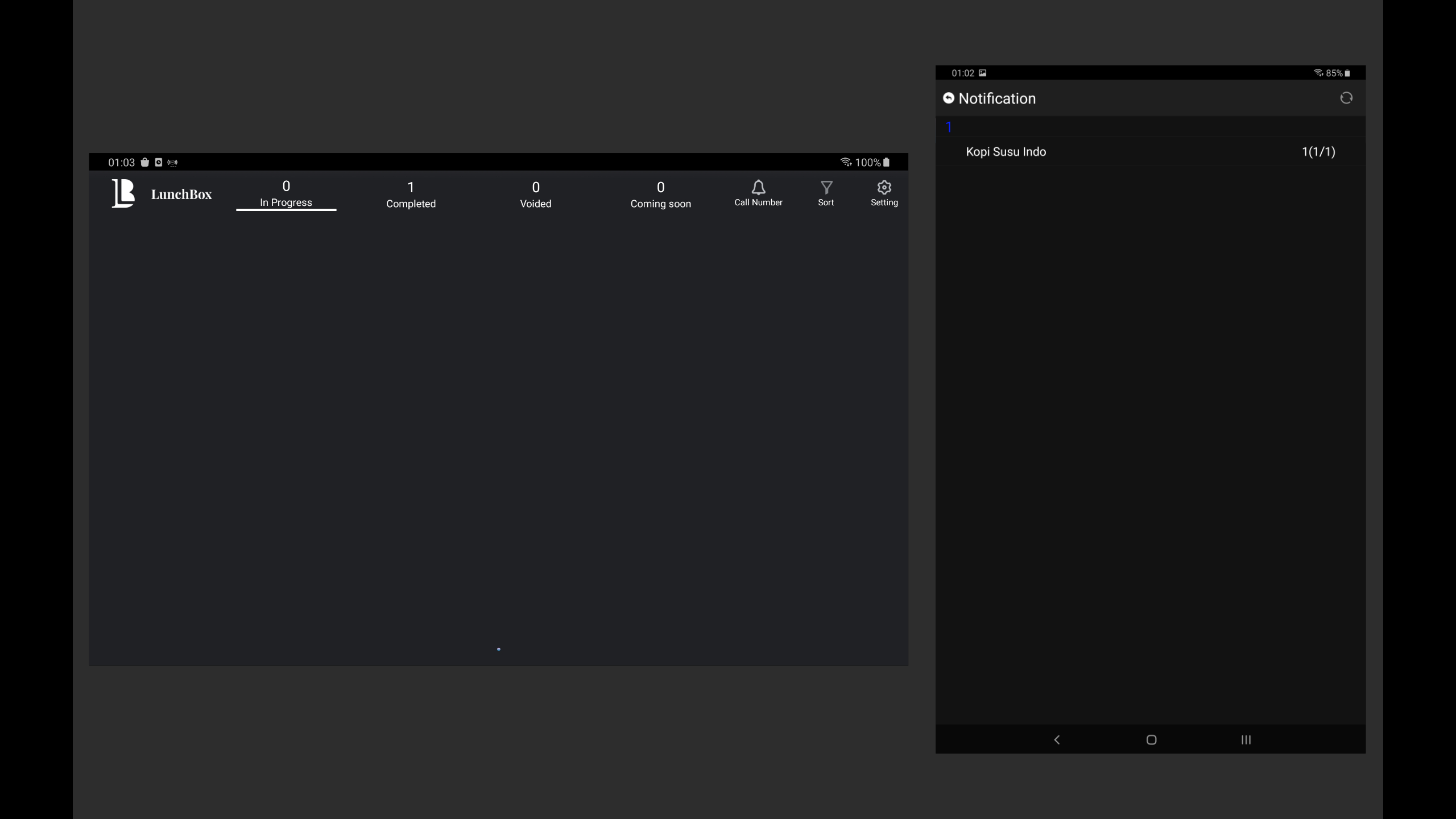
Task: Tap the Android home navigation button
Action: point(1151,740)
